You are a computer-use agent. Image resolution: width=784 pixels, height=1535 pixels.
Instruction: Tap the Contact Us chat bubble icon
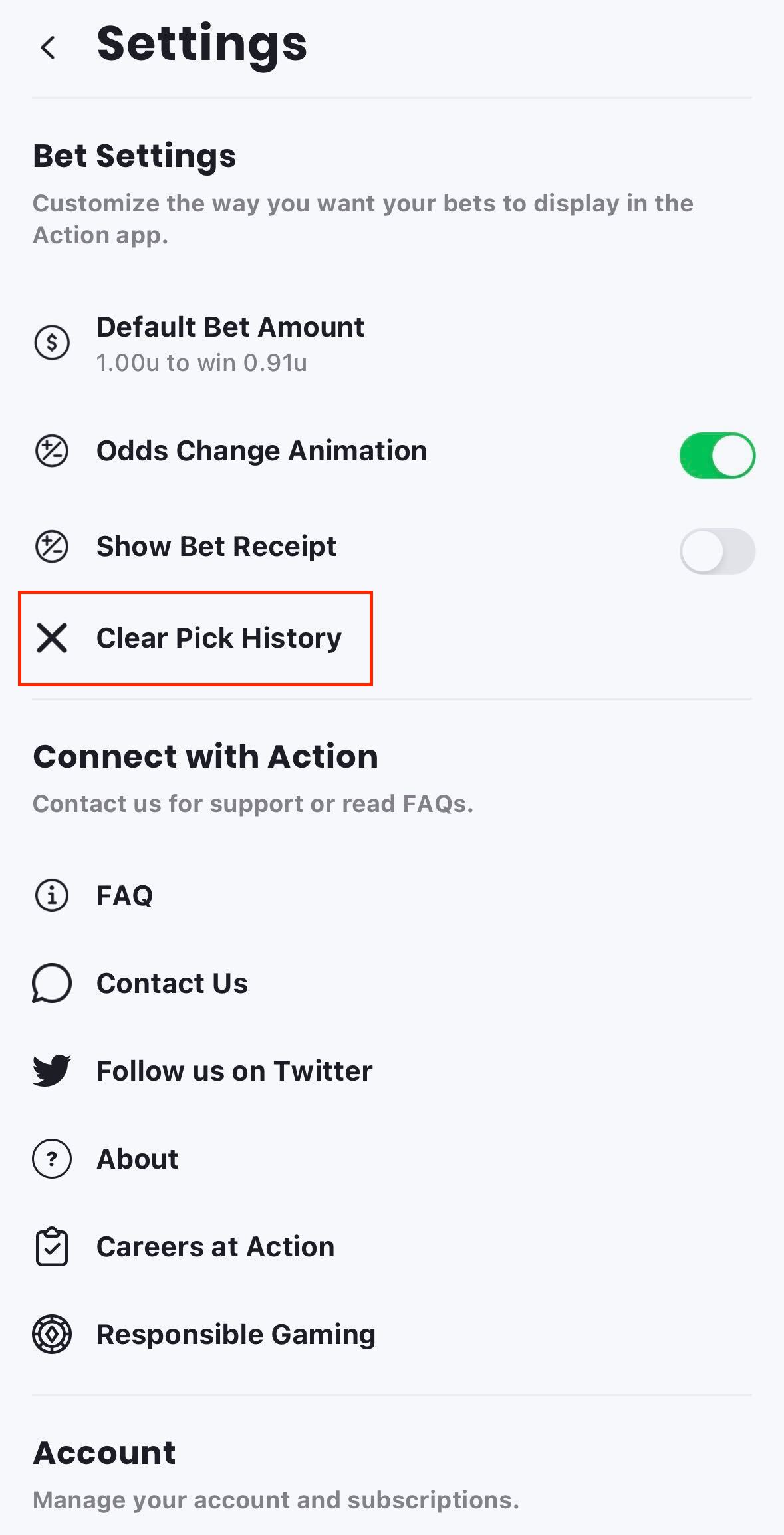point(52,983)
